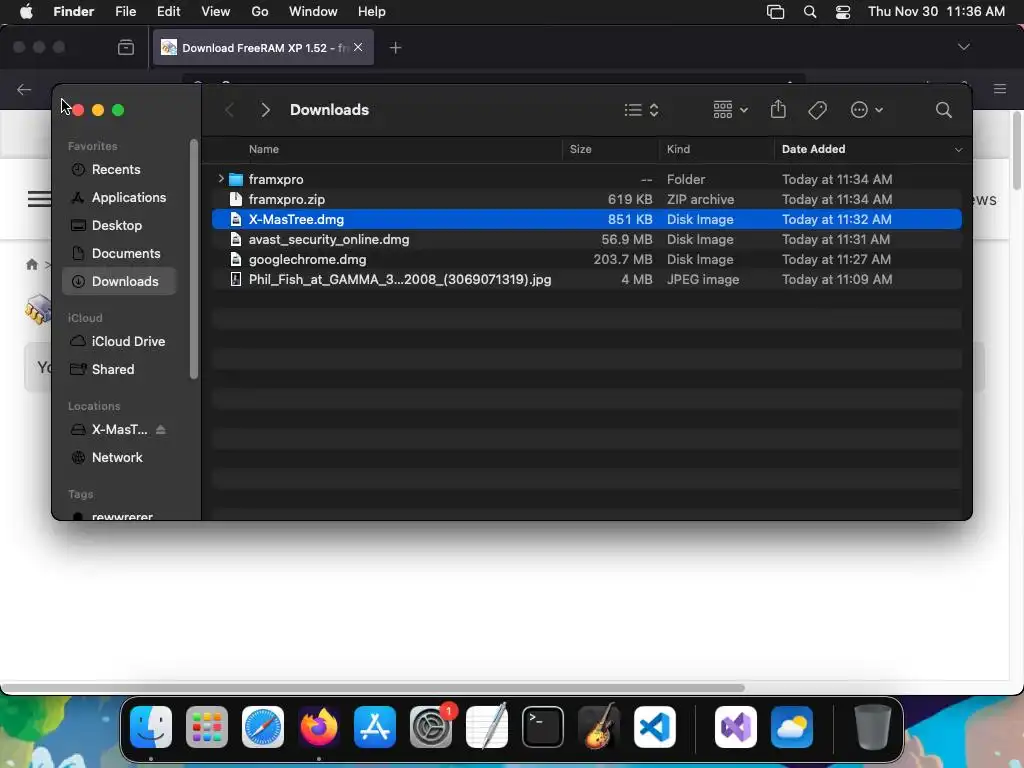
Task: Open X-MasT... volume in sidebar
Action: pos(120,429)
